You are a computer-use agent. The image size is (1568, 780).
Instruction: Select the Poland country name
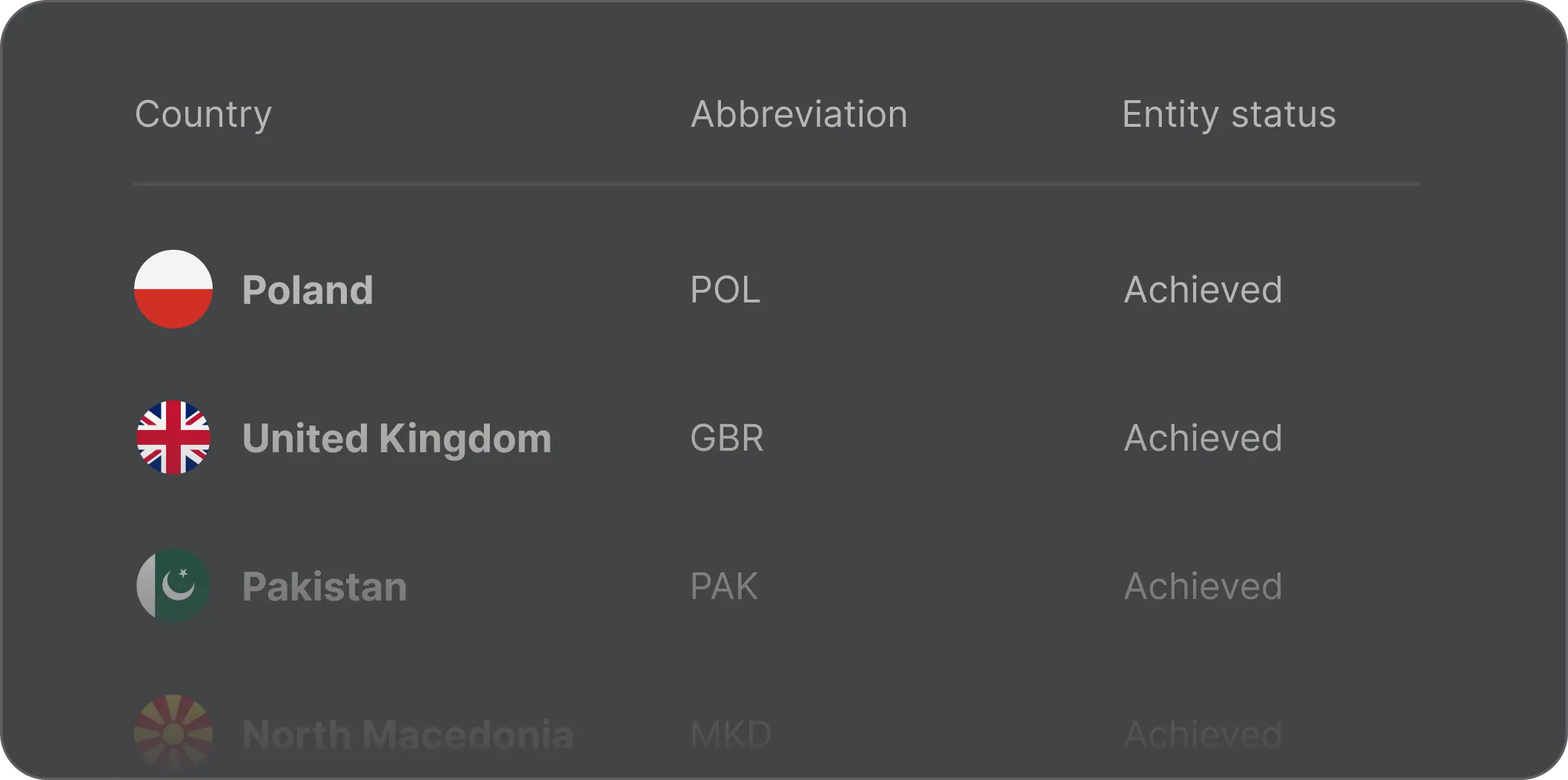(x=308, y=290)
